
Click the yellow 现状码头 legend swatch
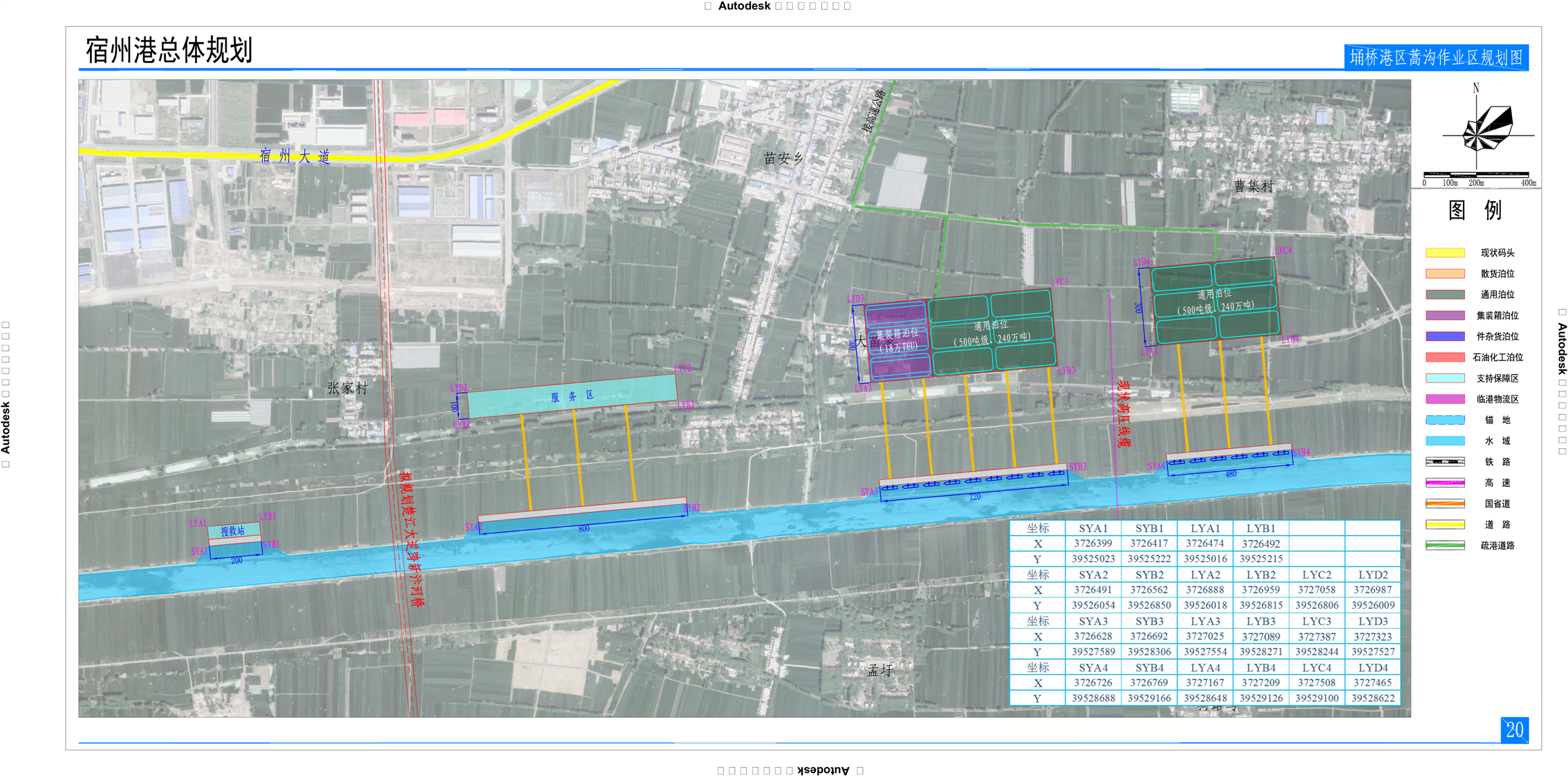1445,253
